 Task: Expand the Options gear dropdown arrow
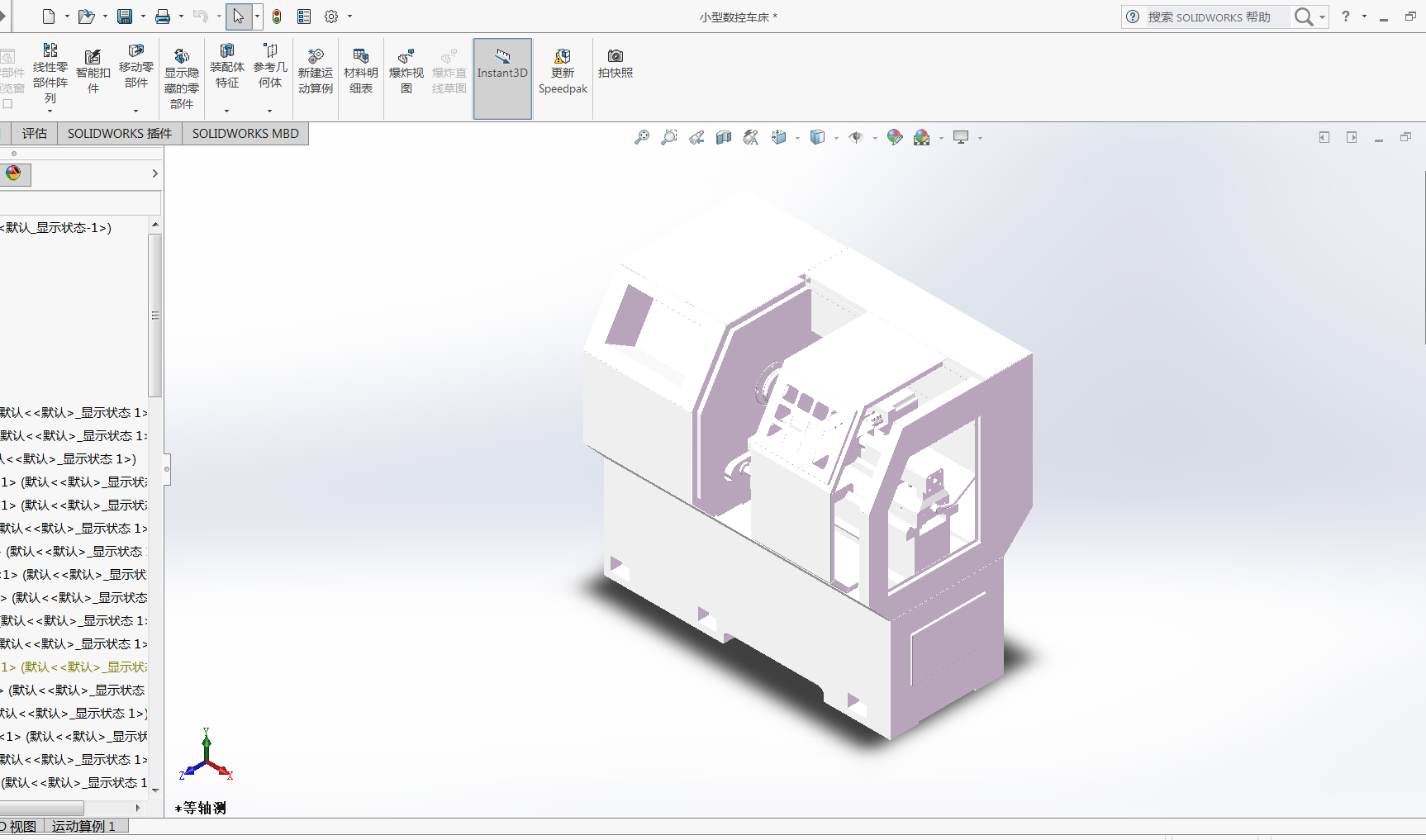click(350, 17)
